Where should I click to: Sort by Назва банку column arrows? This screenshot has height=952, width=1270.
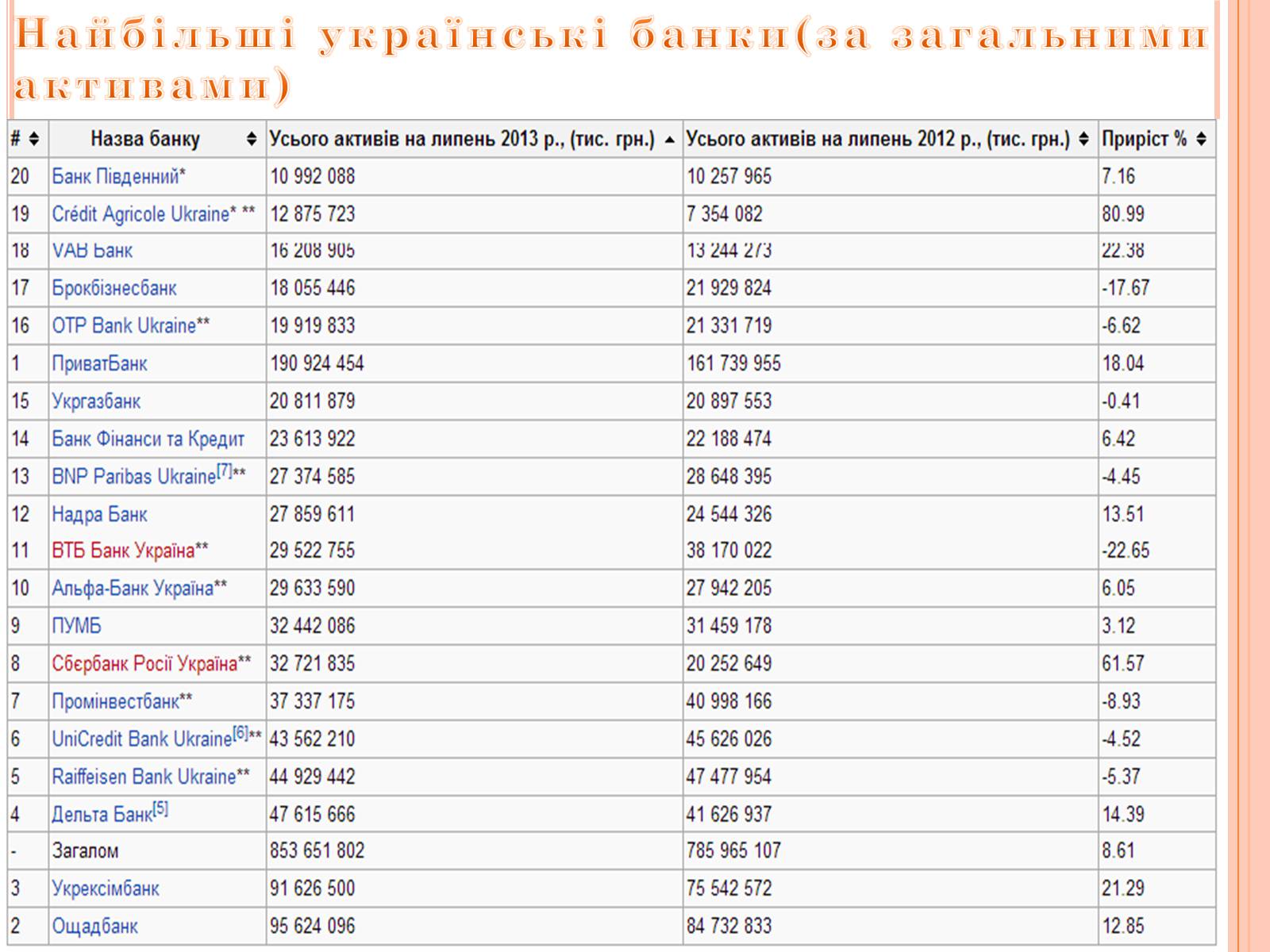tap(252, 140)
